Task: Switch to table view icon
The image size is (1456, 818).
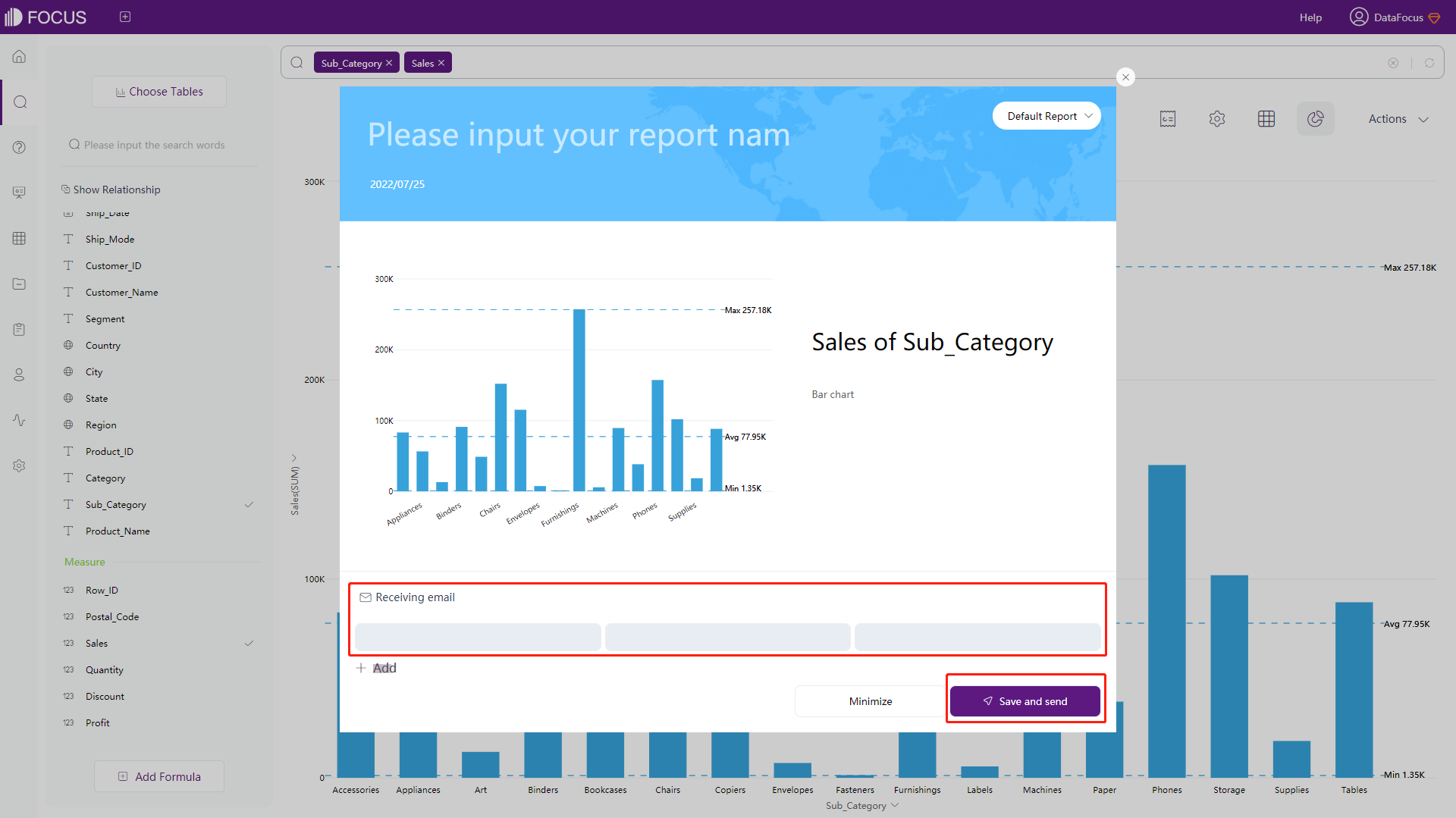Action: click(1266, 119)
